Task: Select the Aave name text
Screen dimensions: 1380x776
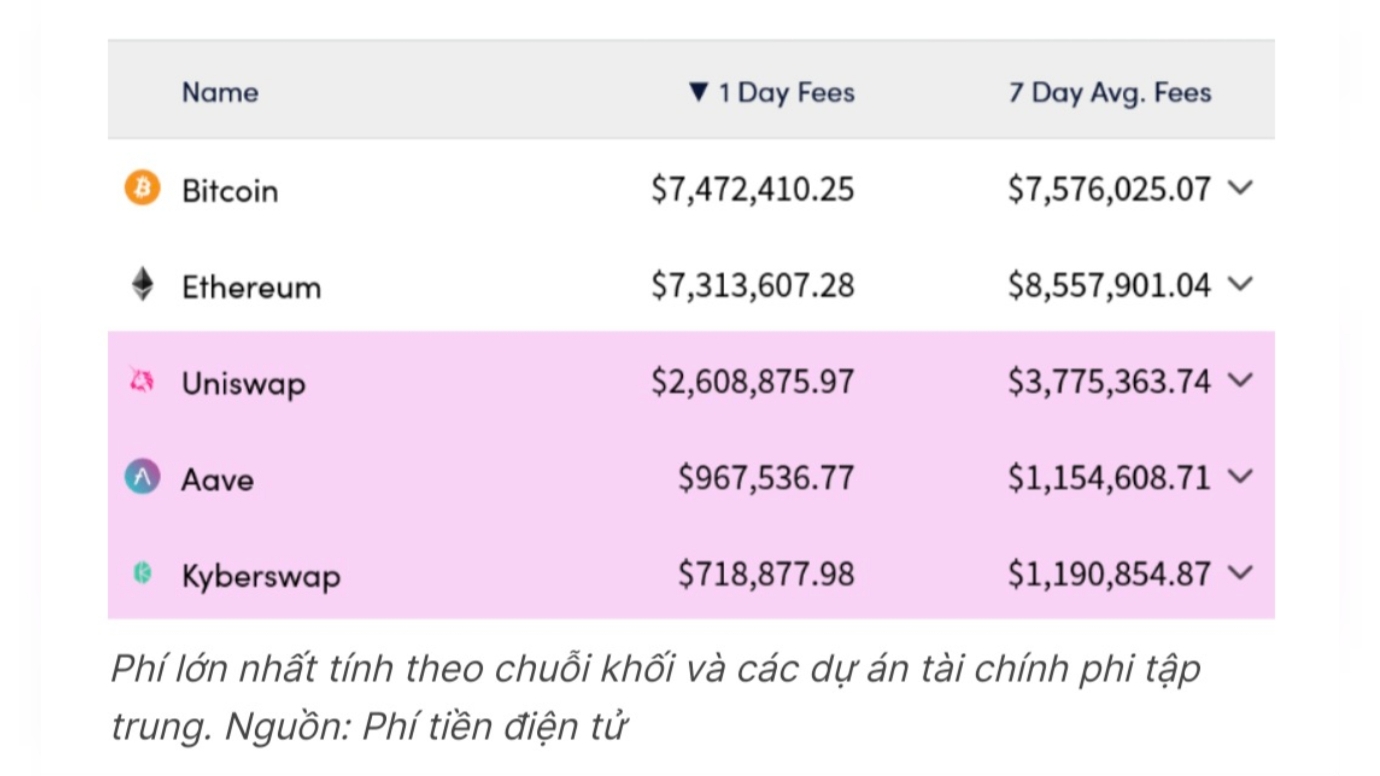Action: coord(217,480)
